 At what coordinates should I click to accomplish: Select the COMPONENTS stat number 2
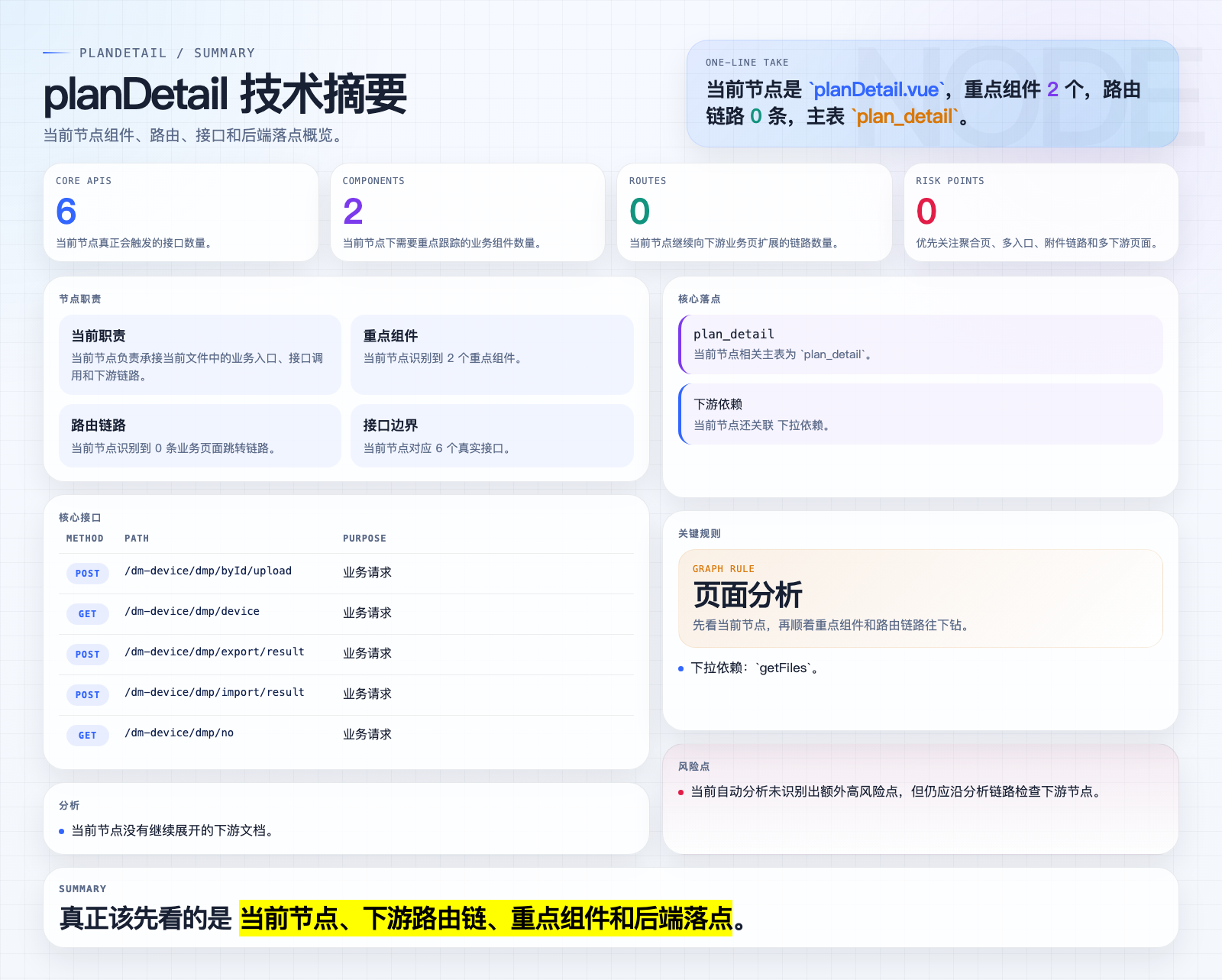tap(353, 212)
